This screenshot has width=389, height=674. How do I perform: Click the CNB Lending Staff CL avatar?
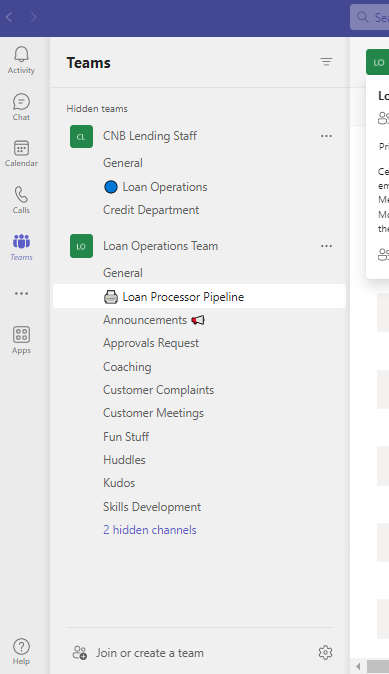point(81,136)
